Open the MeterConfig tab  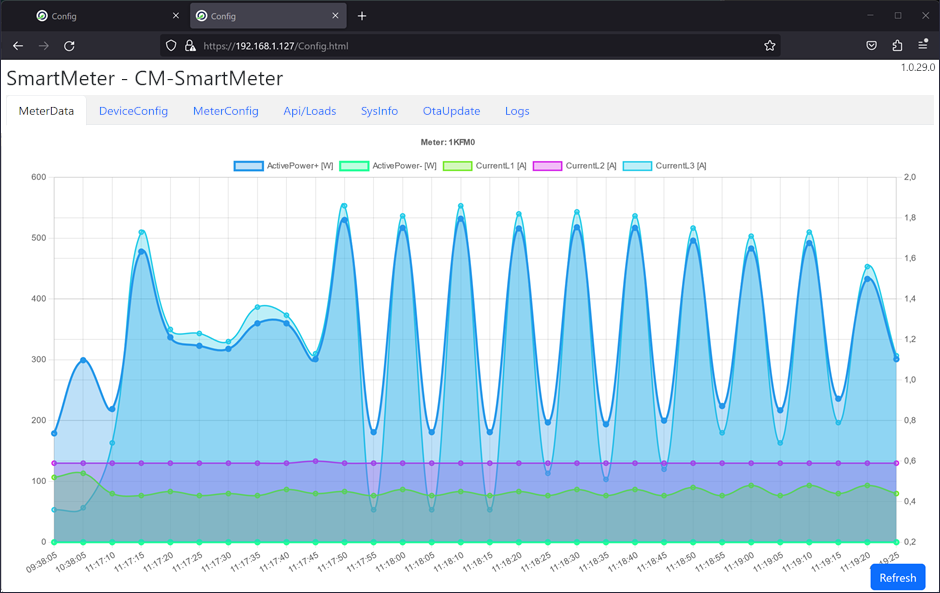point(225,111)
